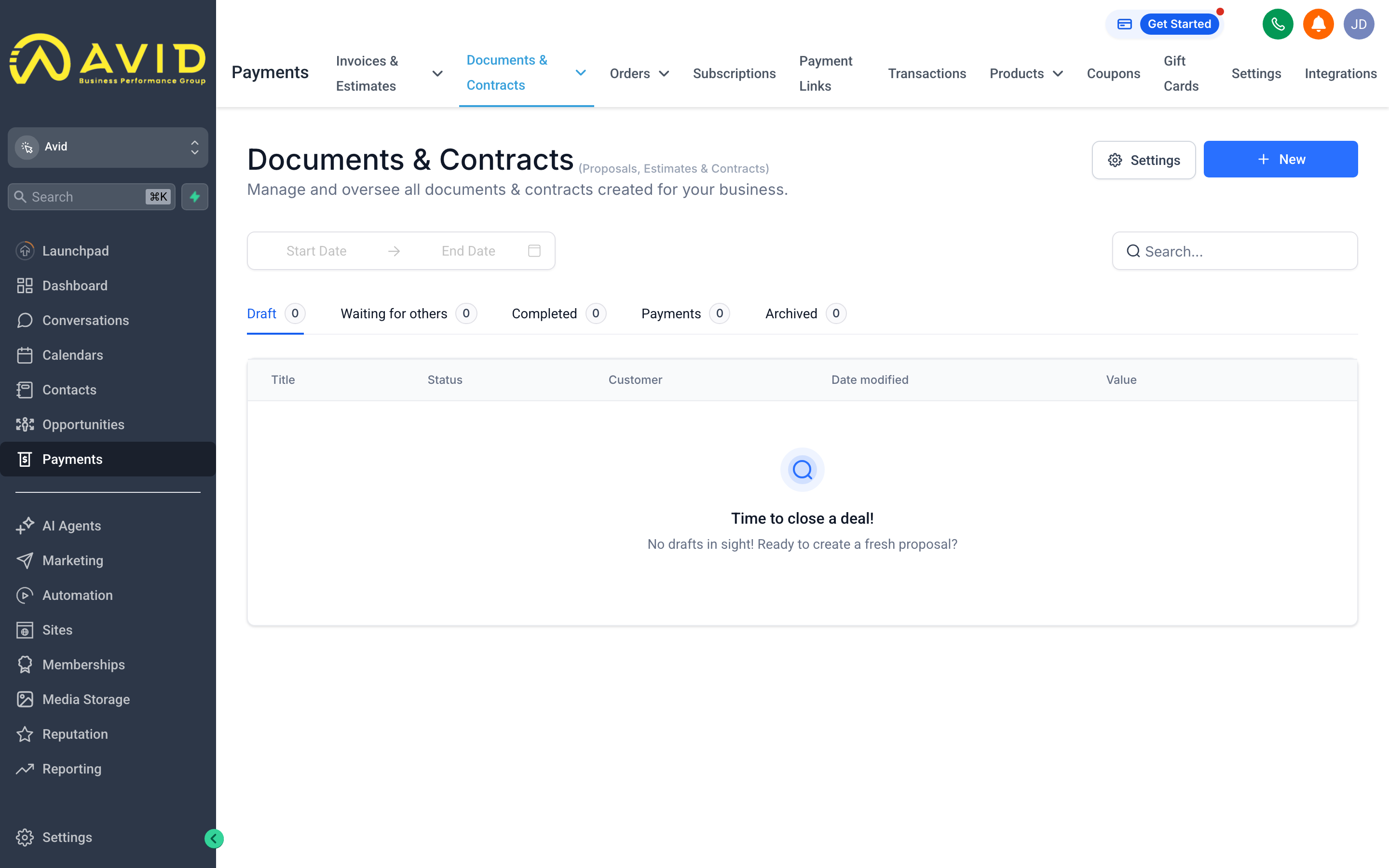Click the Value column header
Image resolution: width=1389 pixels, height=868 pixels.
1121,380
